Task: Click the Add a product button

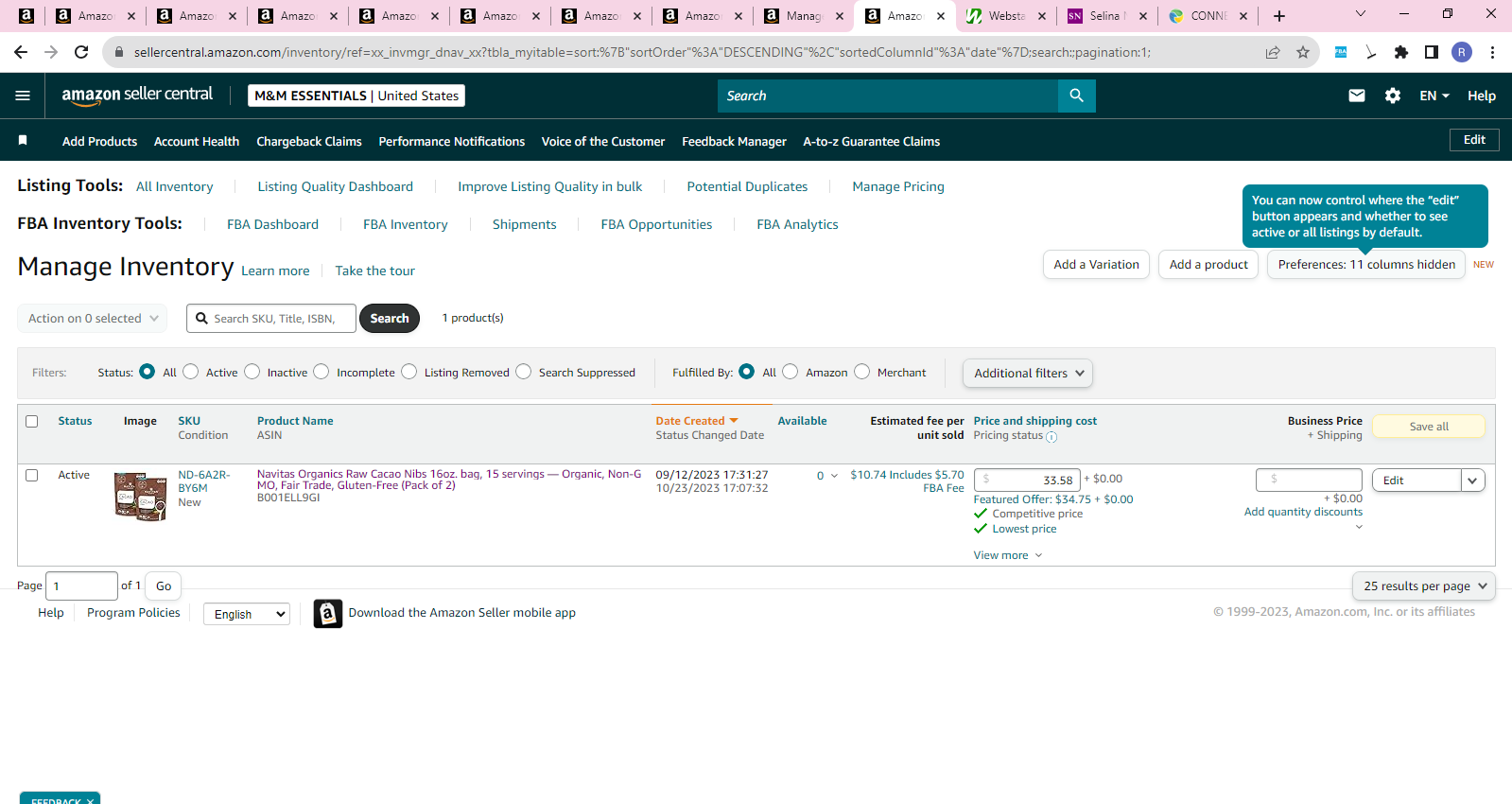Action: pyautogui.click(x=1208, y=265)
